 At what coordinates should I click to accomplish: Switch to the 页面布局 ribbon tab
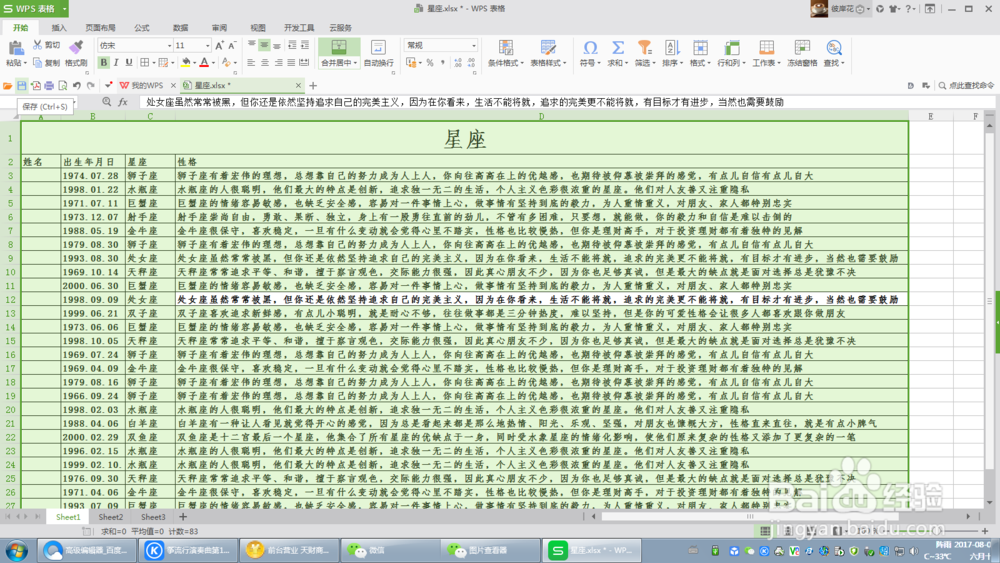click(100, 28)
